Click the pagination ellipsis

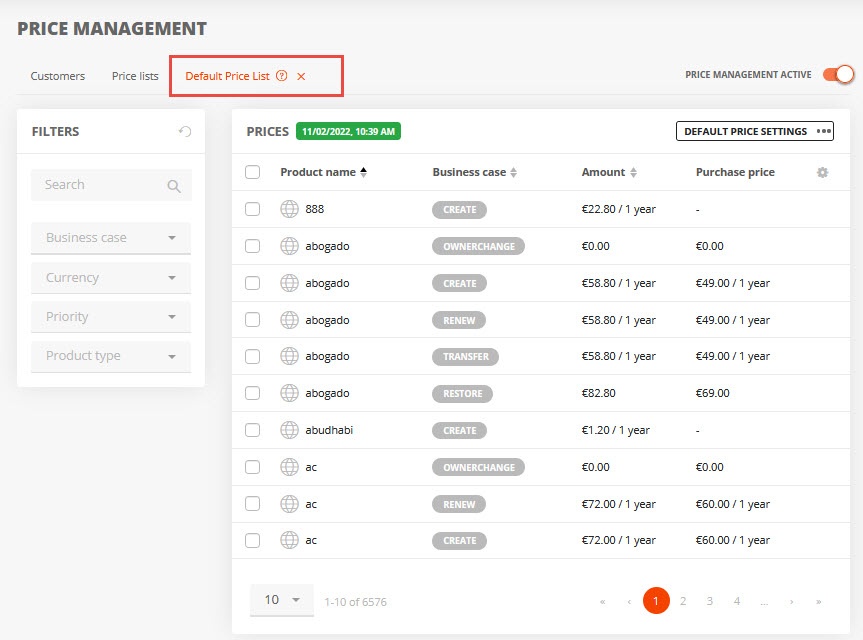coord(764,603)
